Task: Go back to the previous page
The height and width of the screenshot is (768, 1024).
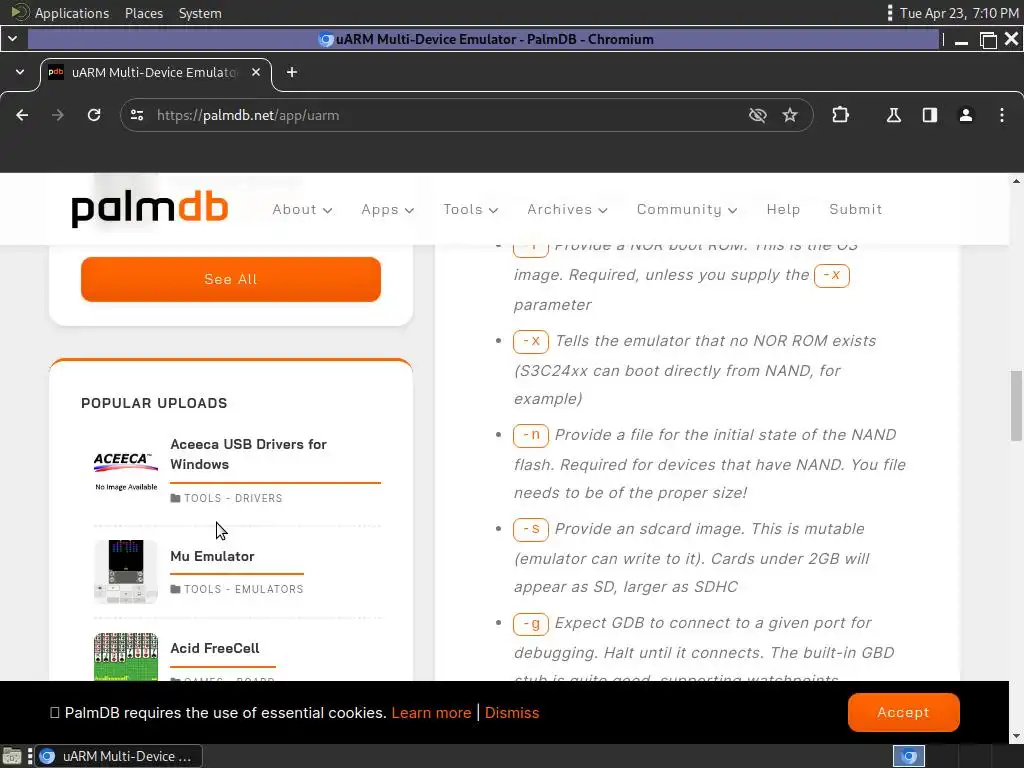Action: coord(22,116)
